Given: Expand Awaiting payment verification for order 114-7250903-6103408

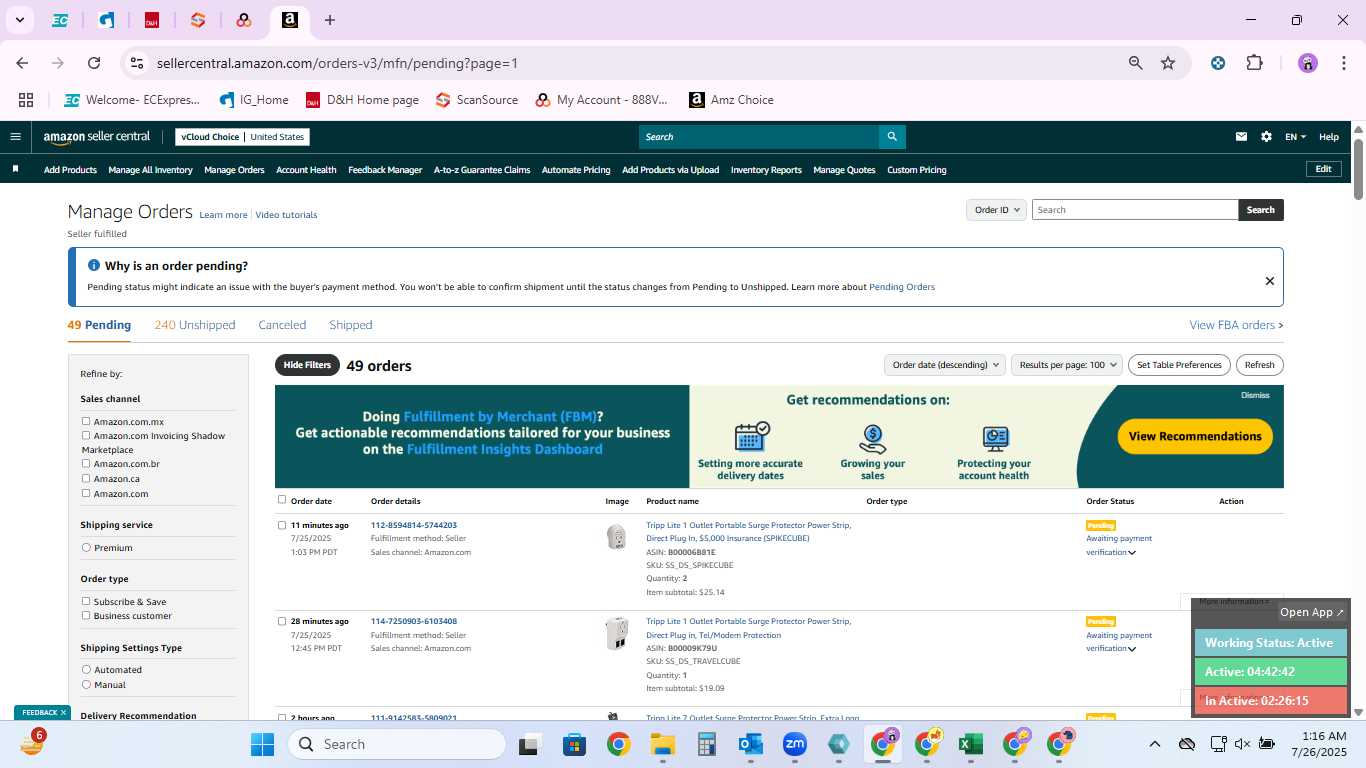Looking at the screenshot, I should (1132, 649).
